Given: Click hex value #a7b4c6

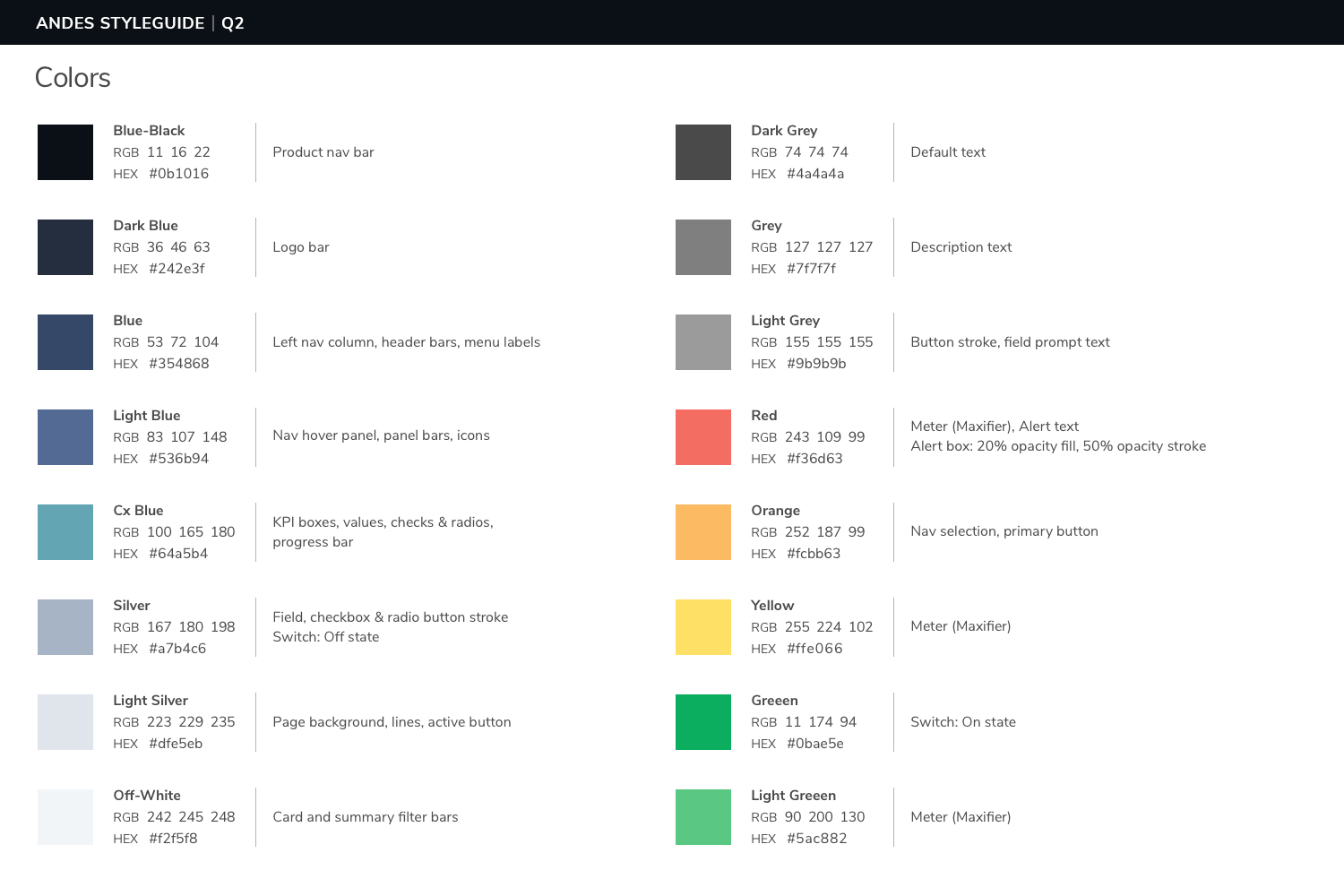Looking at the screenshot, I should (x=177, y=649).
